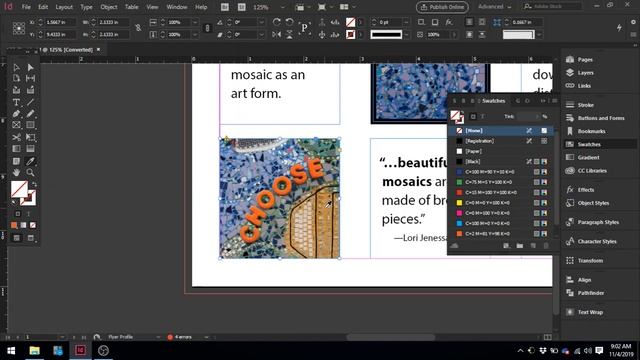The height and width of the screenshot is (360, 640).
Task: Open the stroke weight dropdown
Action: point(406,22)
